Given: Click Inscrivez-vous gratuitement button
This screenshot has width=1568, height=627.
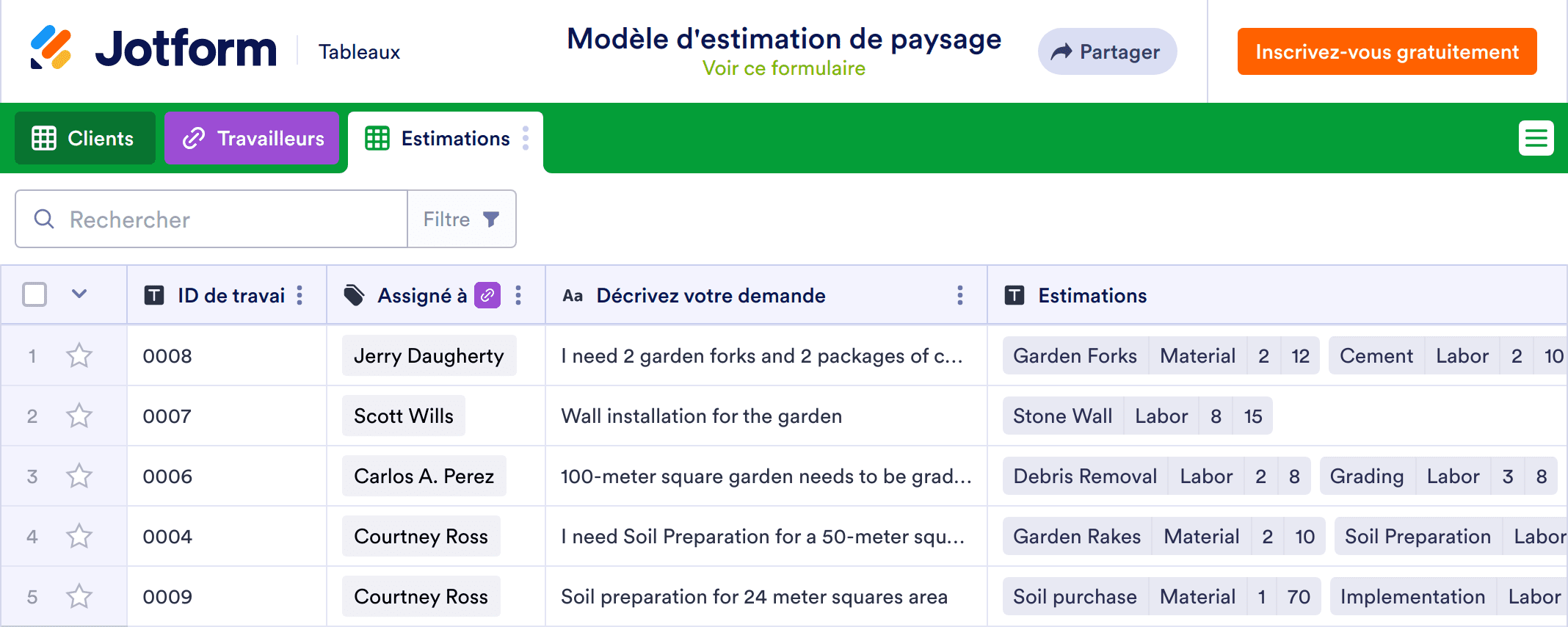Looking at the screenshot, I should point(1387,51).
